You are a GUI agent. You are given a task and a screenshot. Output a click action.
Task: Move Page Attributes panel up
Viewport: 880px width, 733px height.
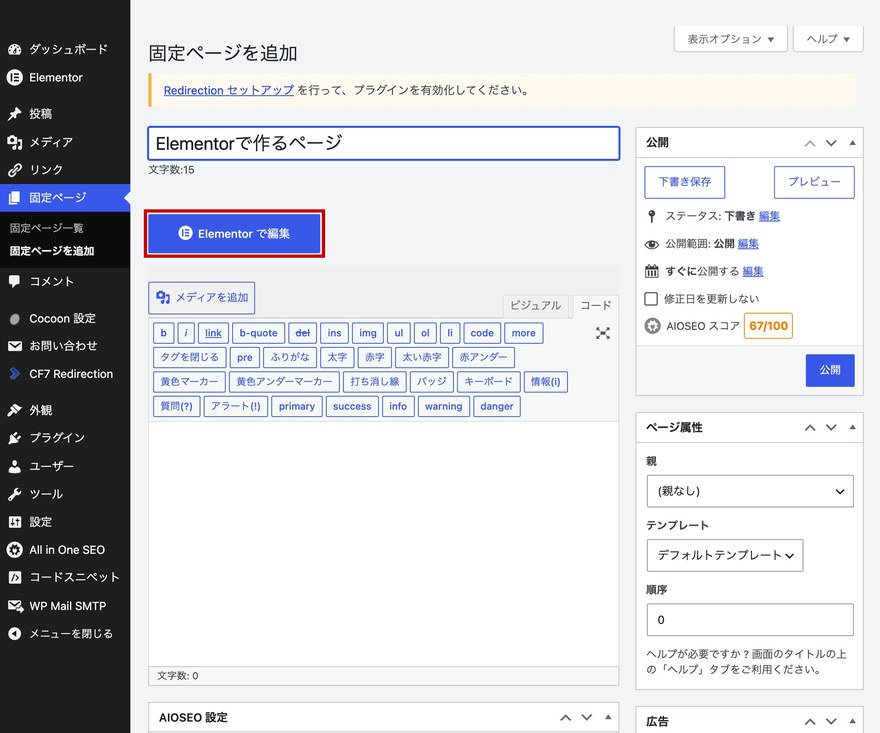click(810, 428)
